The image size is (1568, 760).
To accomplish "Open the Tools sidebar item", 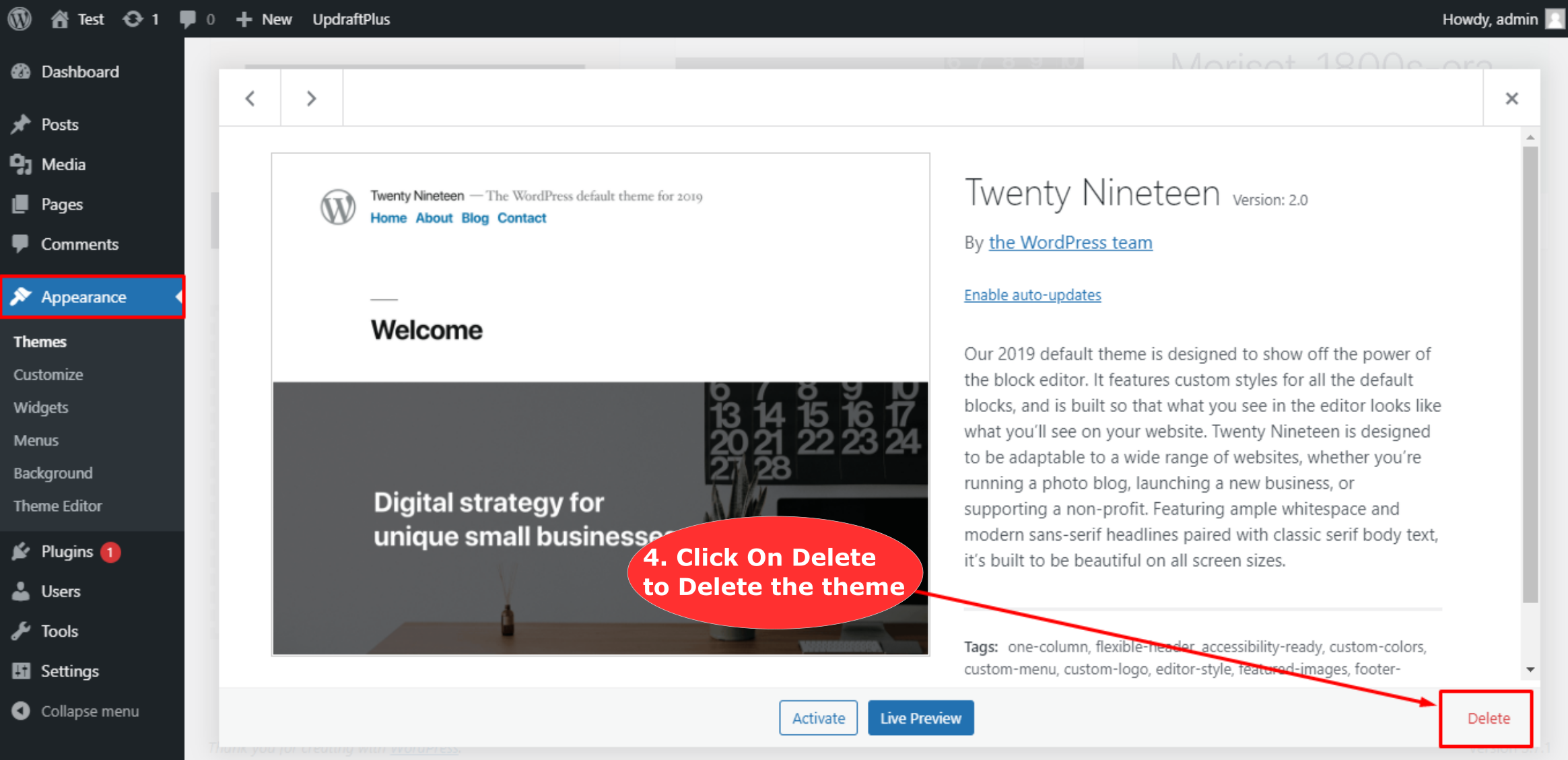I will (59, 631).
